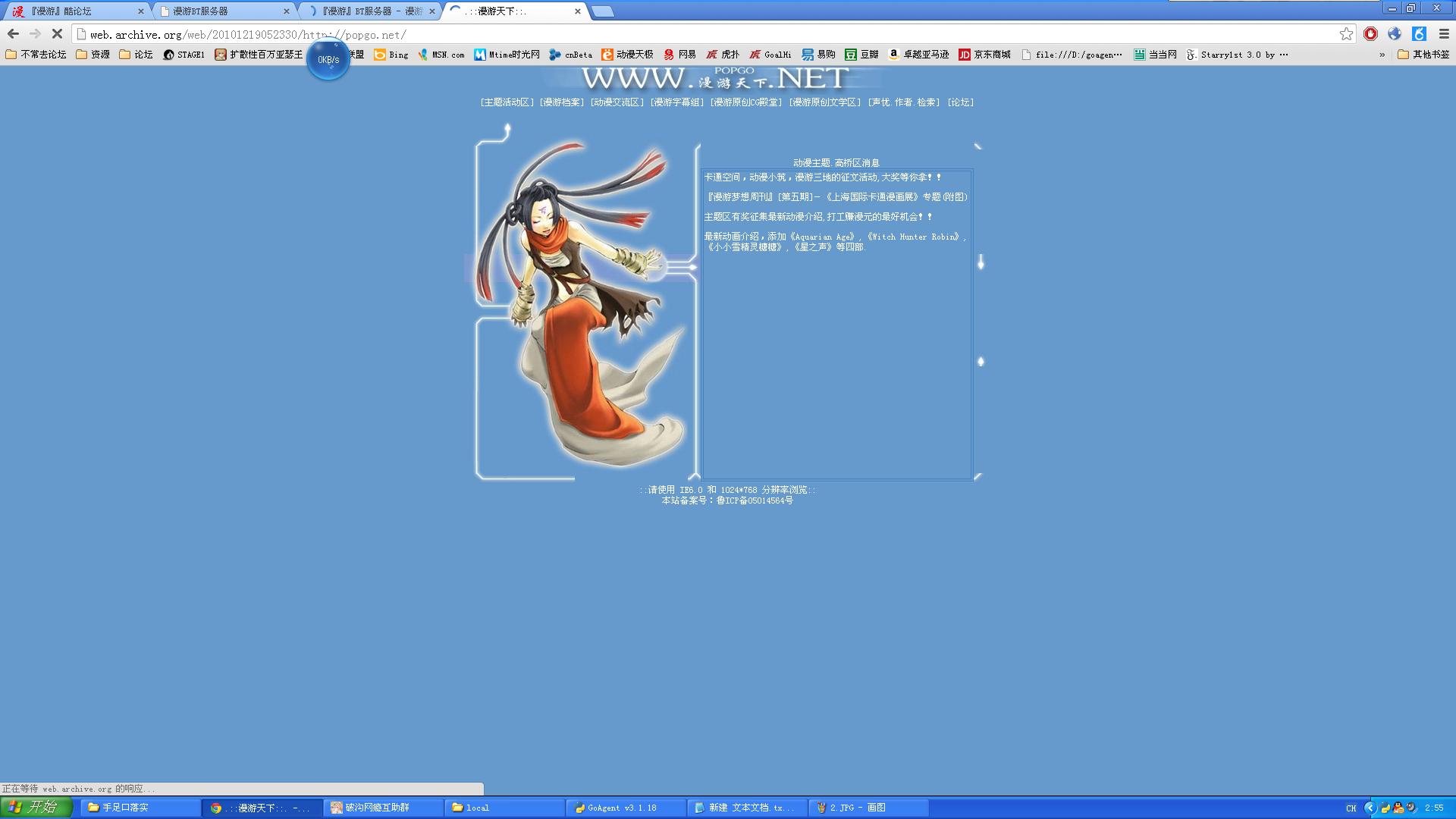Open a new browser tab
This screenshot has height=819, width=1456.
[603, 11]
